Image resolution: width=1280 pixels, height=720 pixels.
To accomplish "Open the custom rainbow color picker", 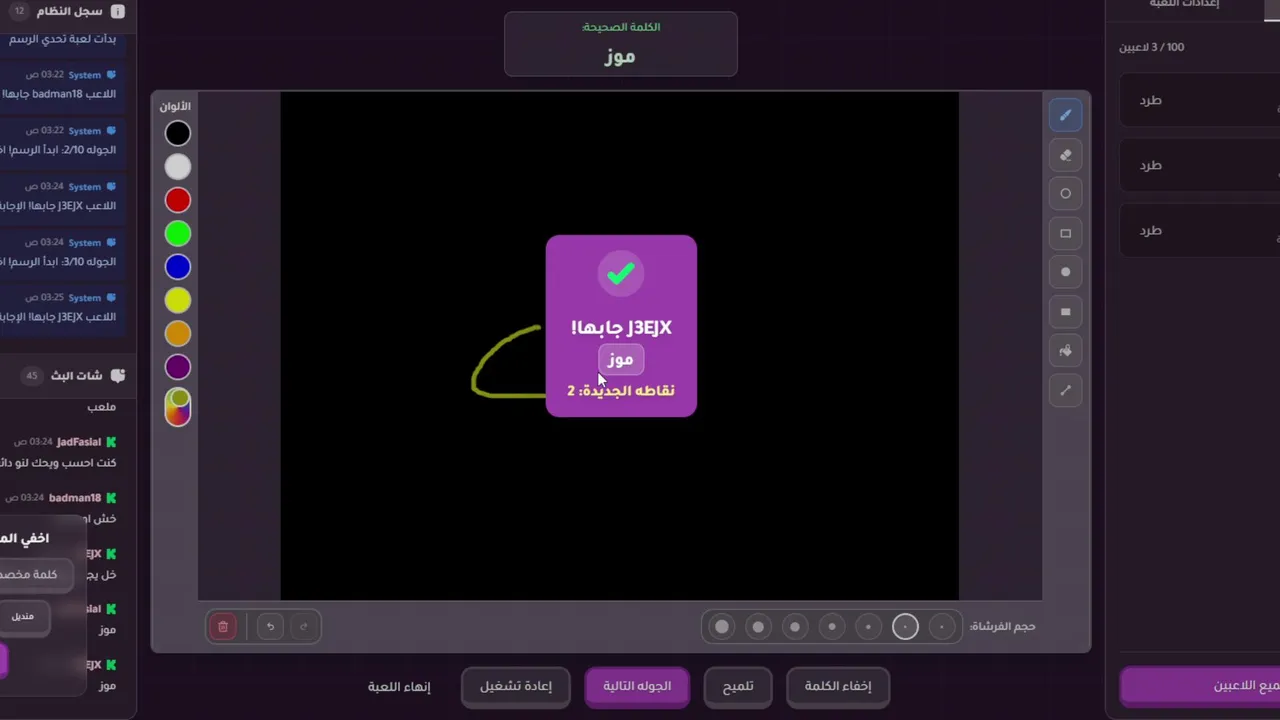I will (178, 407).
